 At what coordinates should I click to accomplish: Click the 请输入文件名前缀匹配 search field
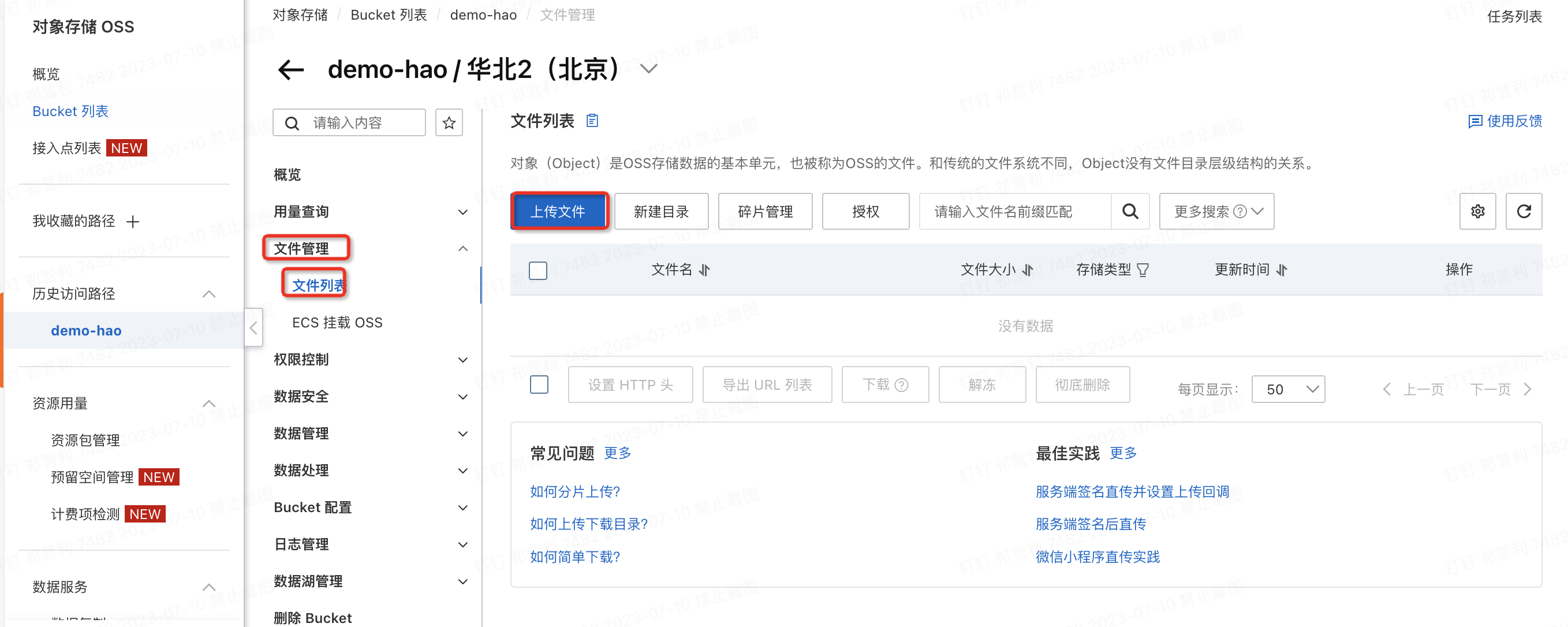click(1015, 211)
